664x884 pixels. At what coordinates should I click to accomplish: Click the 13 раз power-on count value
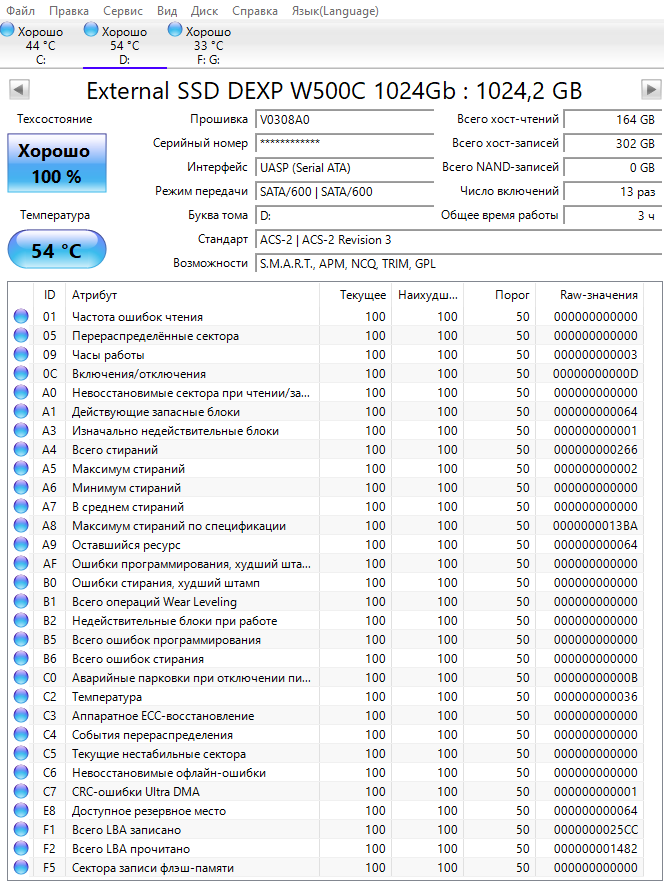612,192
